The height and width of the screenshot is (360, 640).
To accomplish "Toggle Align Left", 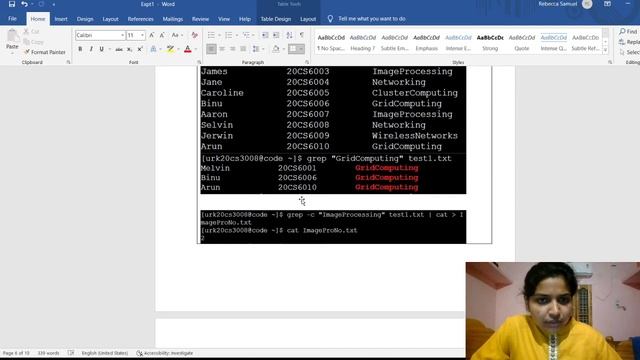I will (211, 49).
